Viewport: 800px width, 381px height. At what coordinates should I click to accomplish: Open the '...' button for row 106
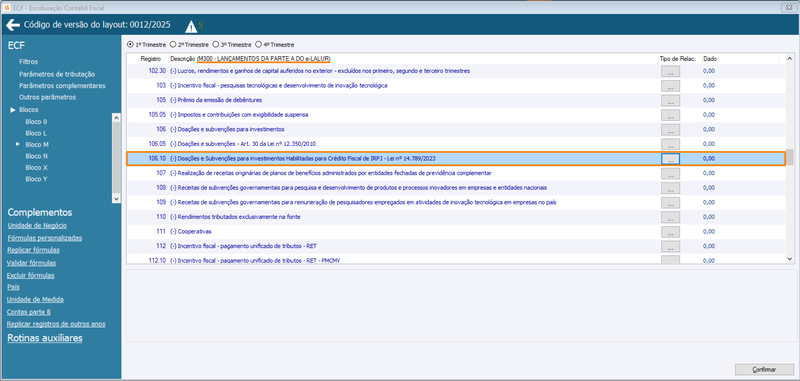670,130
